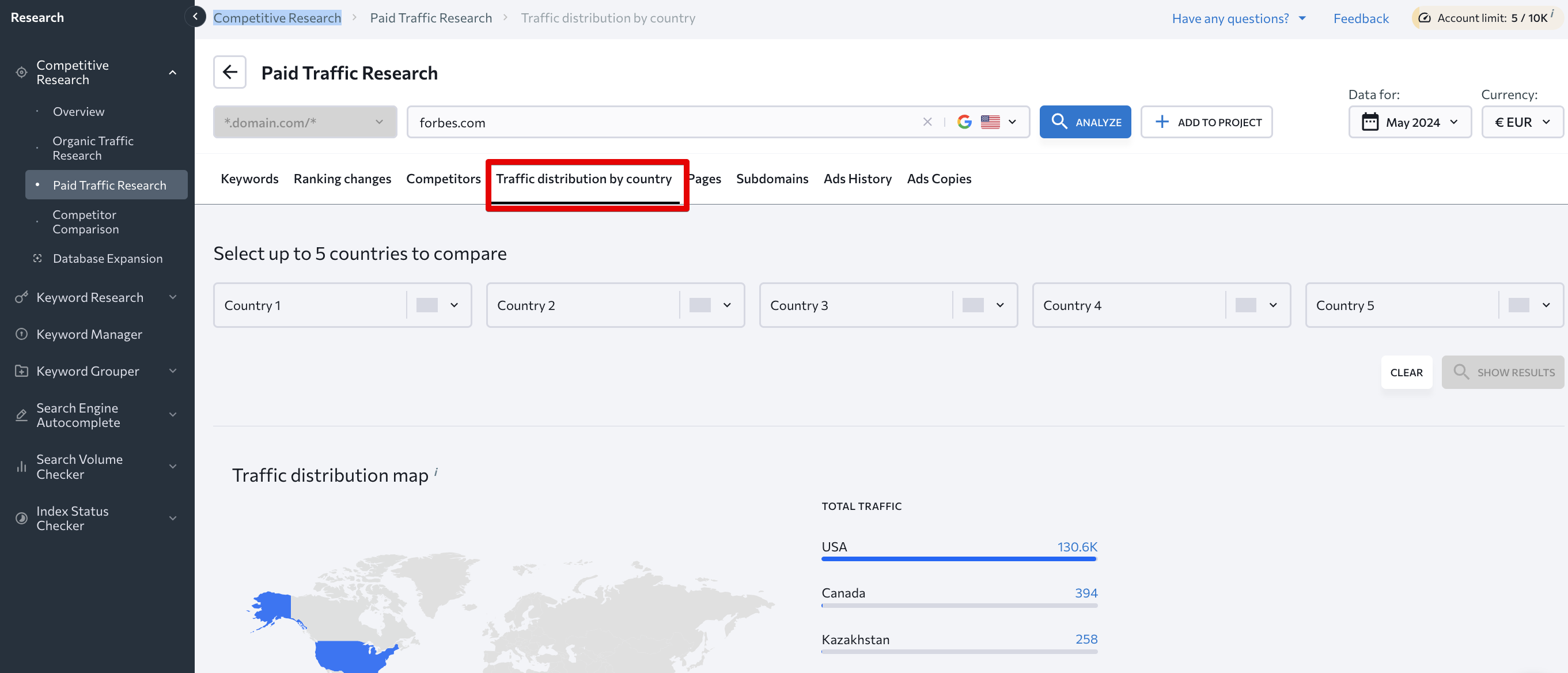
Task: Click Competitive Research in the breadcrumb
Action: (x=277, y=18)
